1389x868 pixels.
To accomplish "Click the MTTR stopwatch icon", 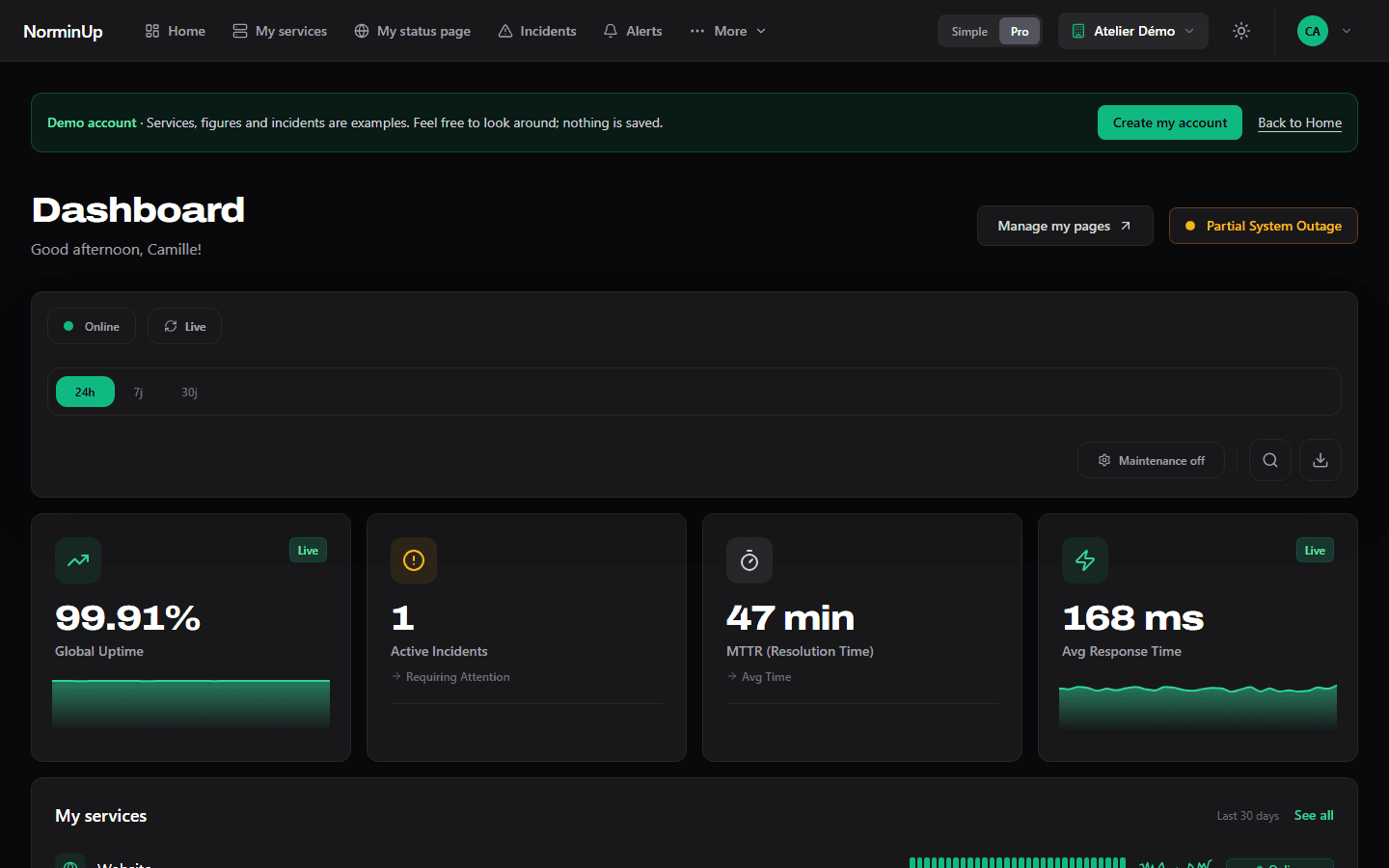I will pyautogui.click(x=749, y=560).
